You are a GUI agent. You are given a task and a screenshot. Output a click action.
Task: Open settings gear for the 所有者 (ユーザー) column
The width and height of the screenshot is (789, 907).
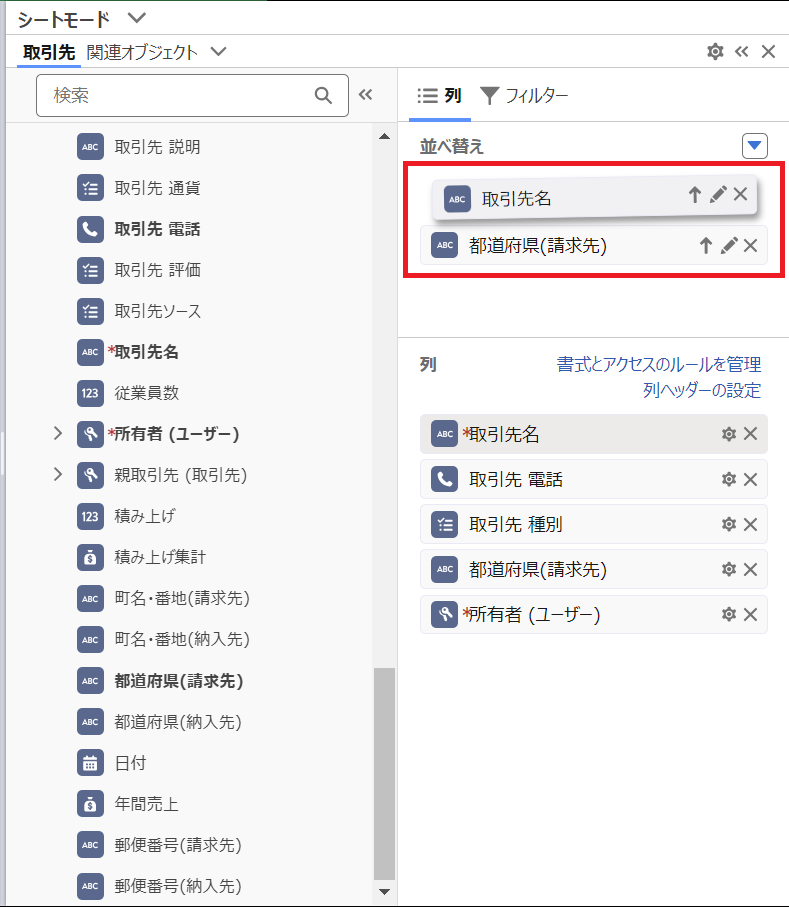click(729, 614)
